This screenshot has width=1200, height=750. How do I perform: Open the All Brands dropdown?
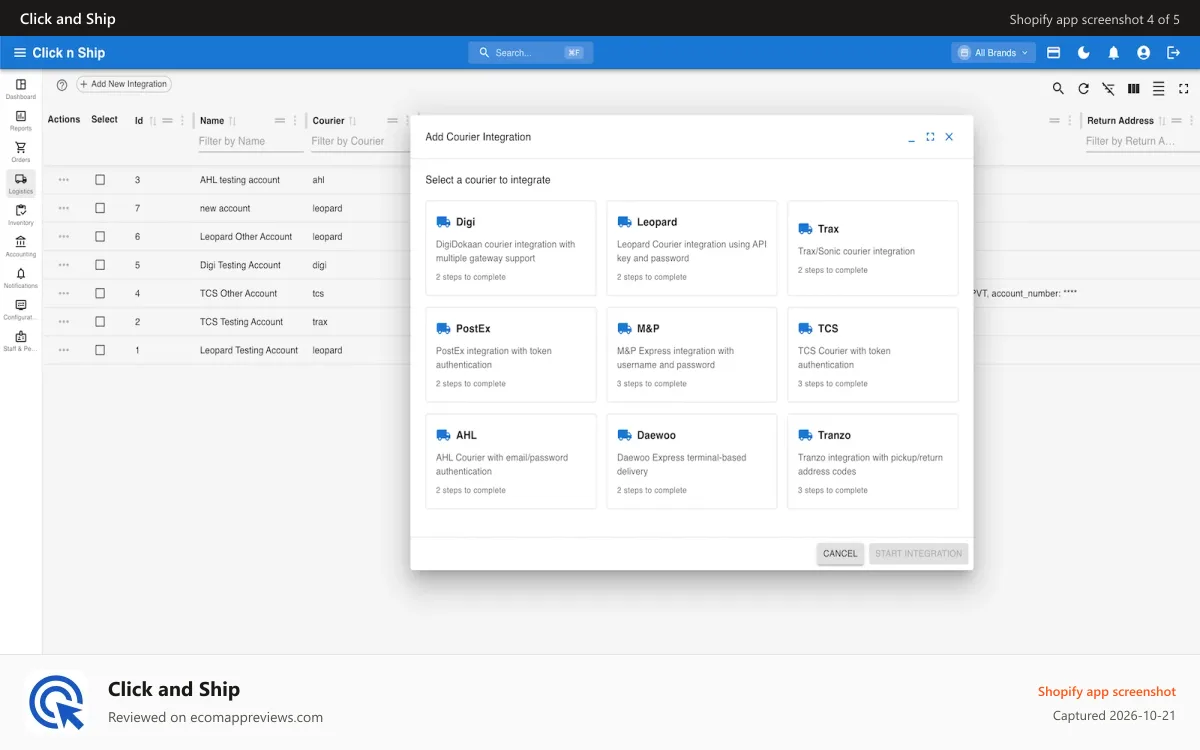[x=993, y=53]
